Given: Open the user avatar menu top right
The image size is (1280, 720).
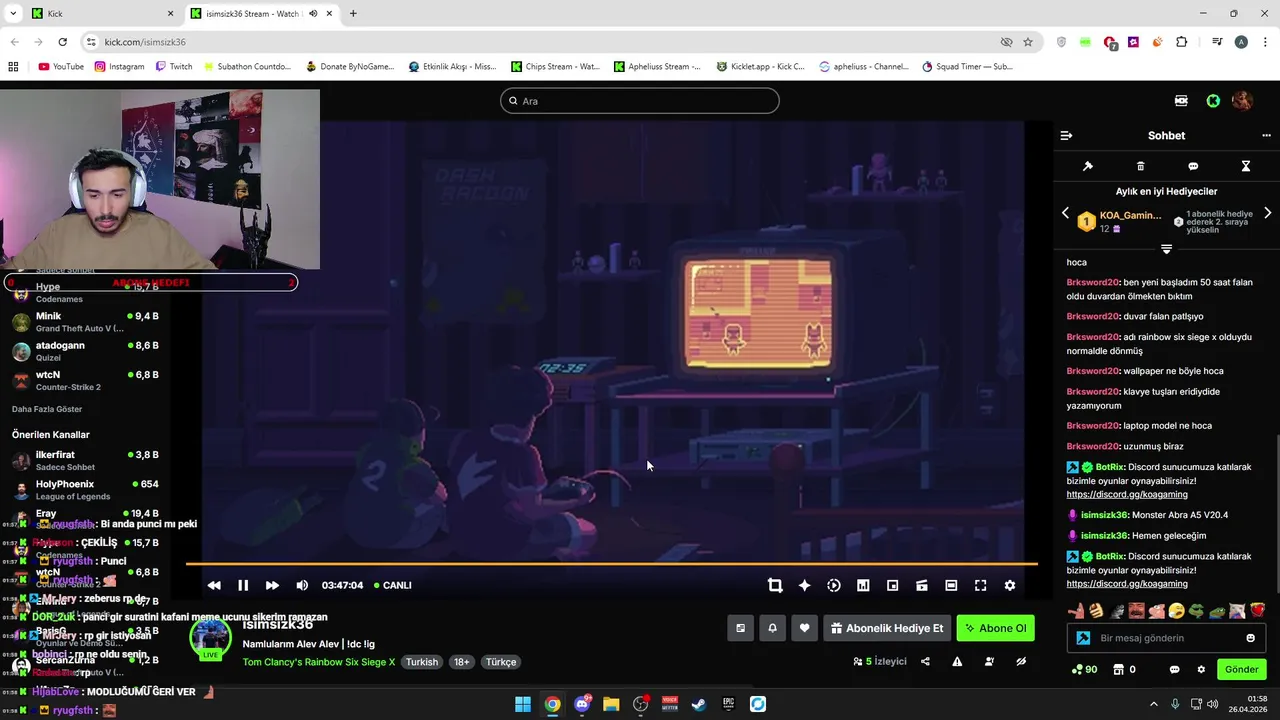Looking at the screenshot, I should tap(1242, 101).
